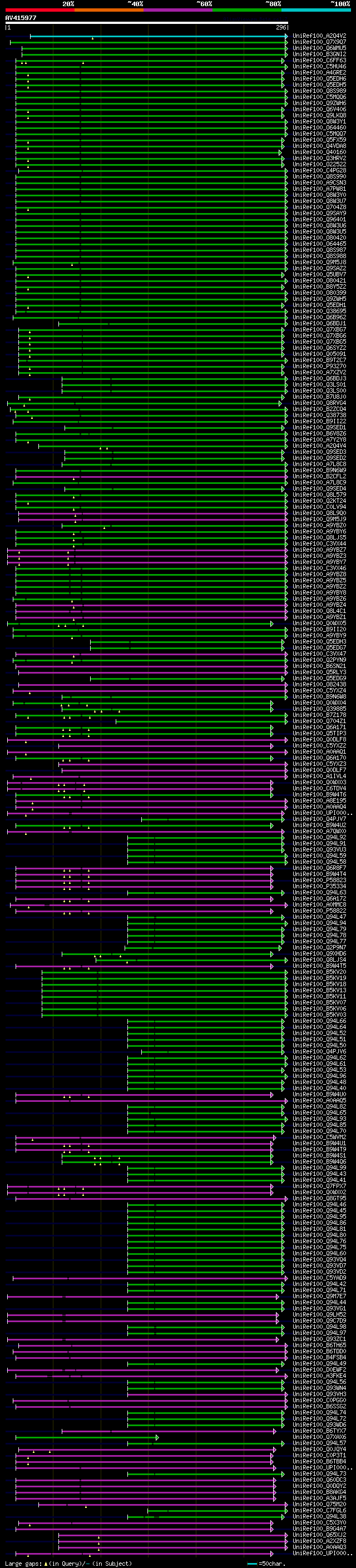This screenshot has width=356, height=1568.
Task: Open hit UniRef100_C5HU46
Action: (319, 66)
